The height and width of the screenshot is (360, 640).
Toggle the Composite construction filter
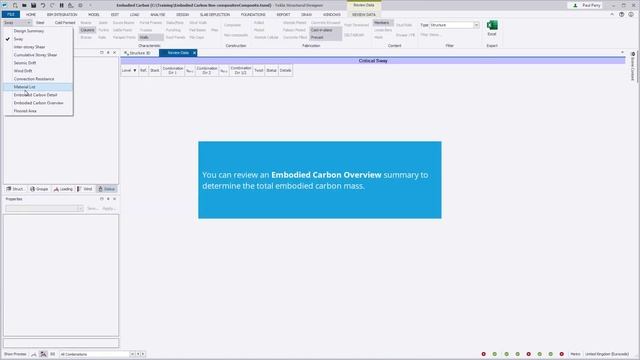click(x=233, y=25)
